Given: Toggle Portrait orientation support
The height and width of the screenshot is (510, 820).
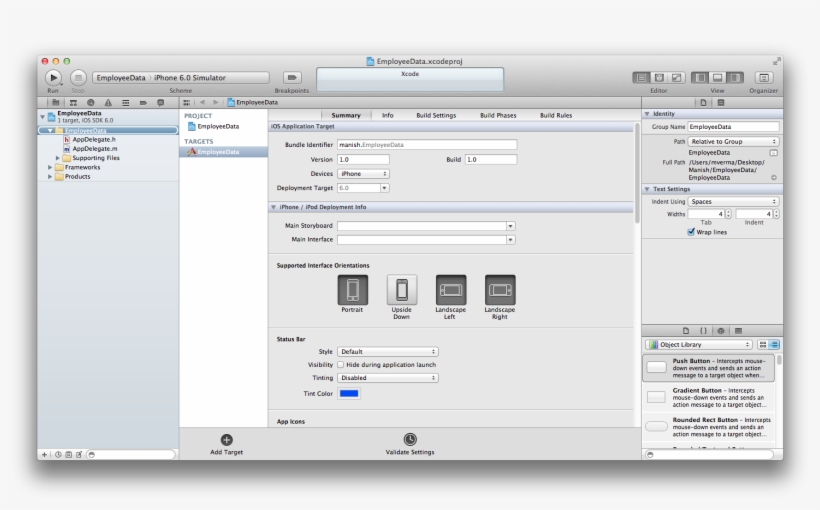Looking at the screenshot, I should point(352,290).
